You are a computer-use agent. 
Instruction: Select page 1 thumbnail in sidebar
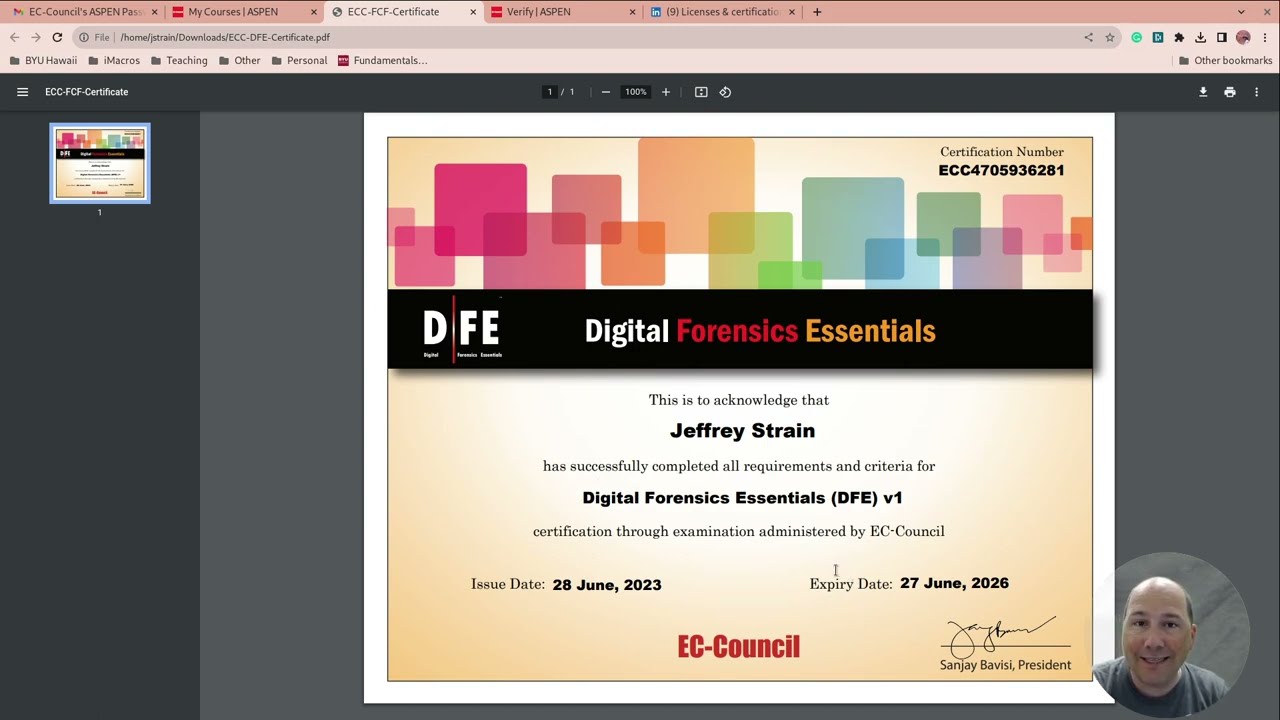pyautogui.click(x=100, y=163)
